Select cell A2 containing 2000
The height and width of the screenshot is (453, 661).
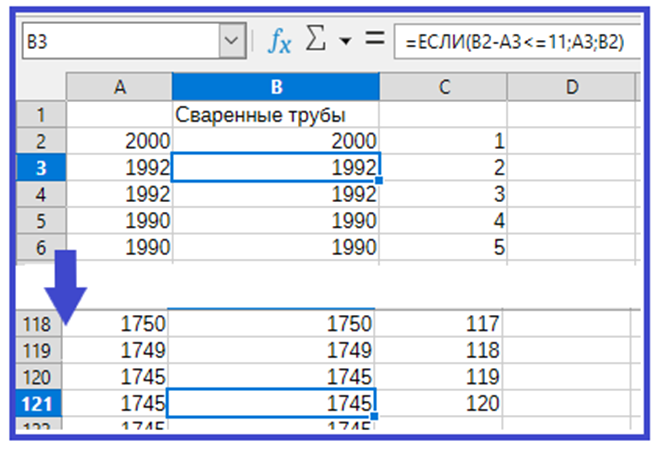[119, 141]
